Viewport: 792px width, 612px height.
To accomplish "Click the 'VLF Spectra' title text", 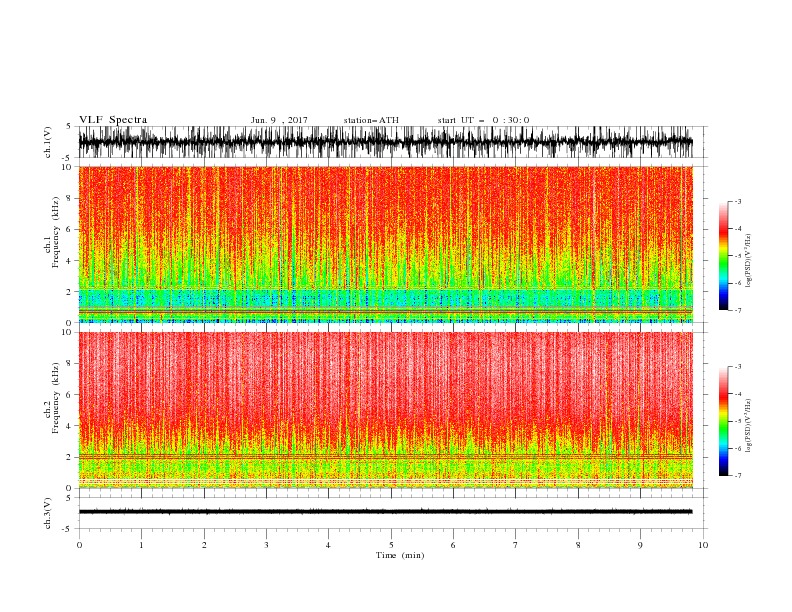I will click(x=113, y=120).
